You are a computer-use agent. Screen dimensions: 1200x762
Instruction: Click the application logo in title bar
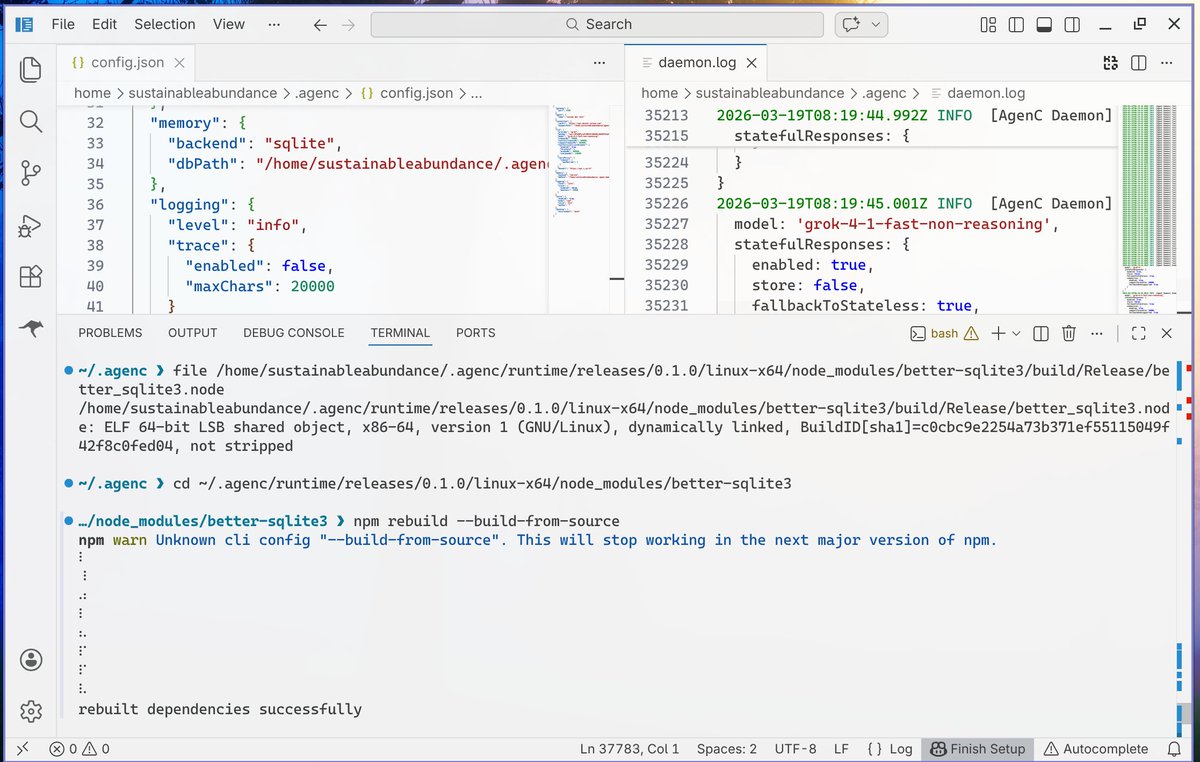(x=25, y=24)
